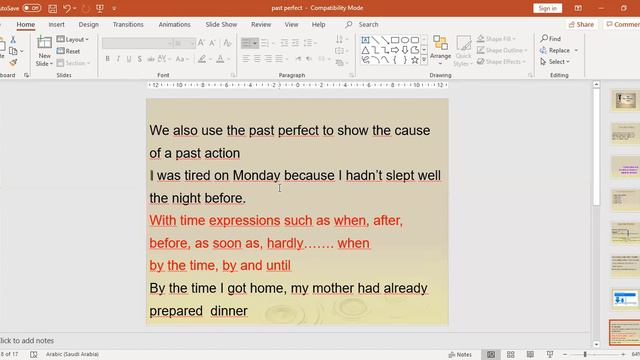Toggle the Bullets list button
Screen dimensions: 640x360
pos(246,42)
